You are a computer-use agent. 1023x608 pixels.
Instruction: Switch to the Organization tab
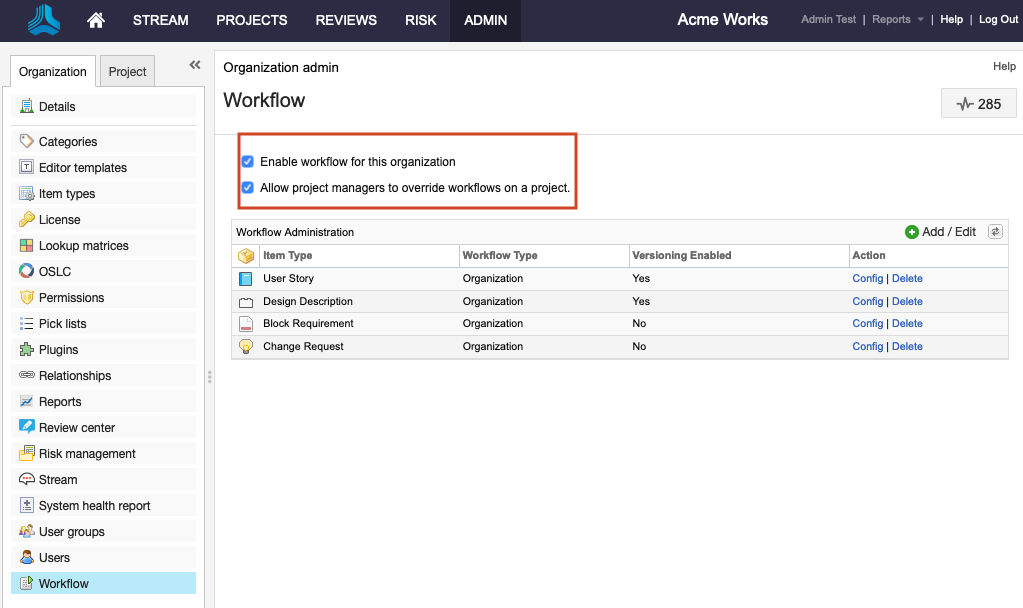click(53, 72)
